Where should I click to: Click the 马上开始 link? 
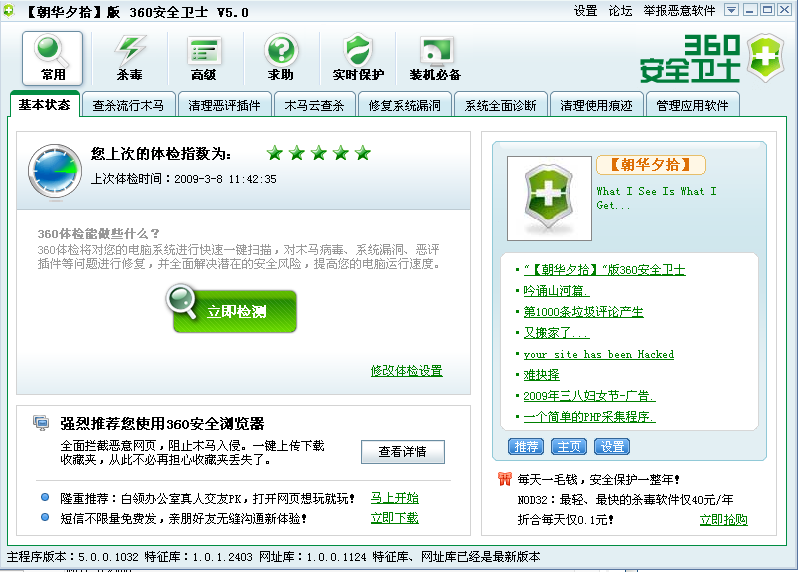click(x=394, y=498)
